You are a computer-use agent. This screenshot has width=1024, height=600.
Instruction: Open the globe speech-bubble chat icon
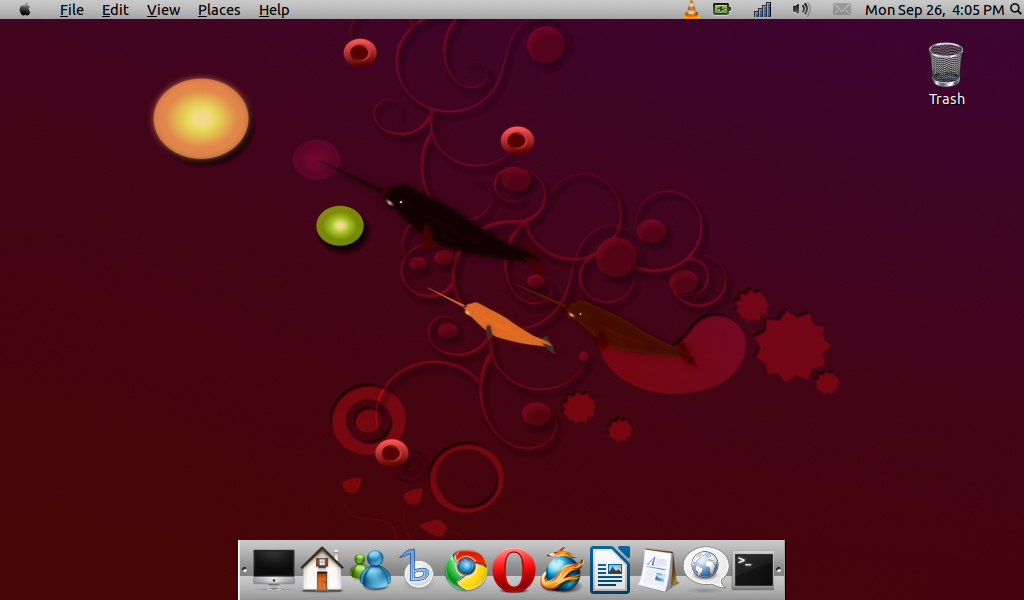[706, 568]
